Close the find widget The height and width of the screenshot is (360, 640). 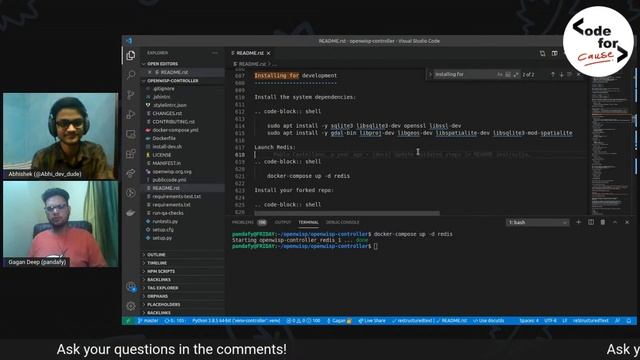pyautogui.click(x=578, y=74)
